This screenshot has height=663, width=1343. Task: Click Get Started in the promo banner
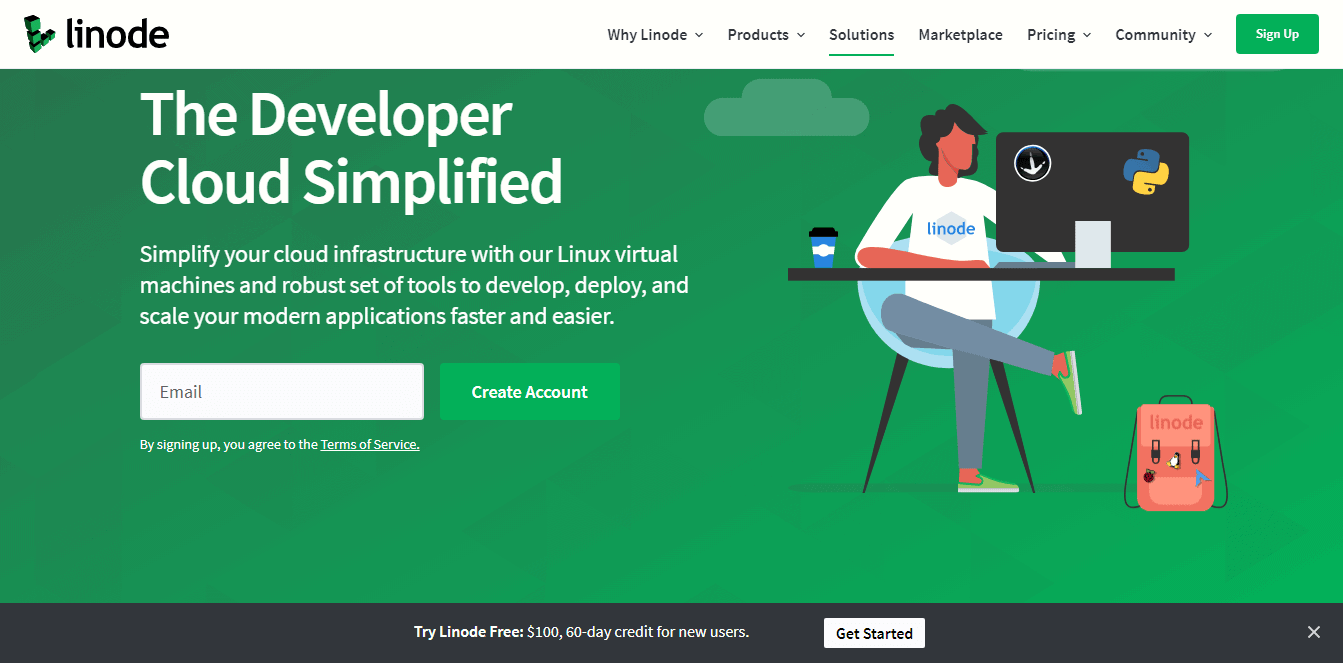(873, 632)
